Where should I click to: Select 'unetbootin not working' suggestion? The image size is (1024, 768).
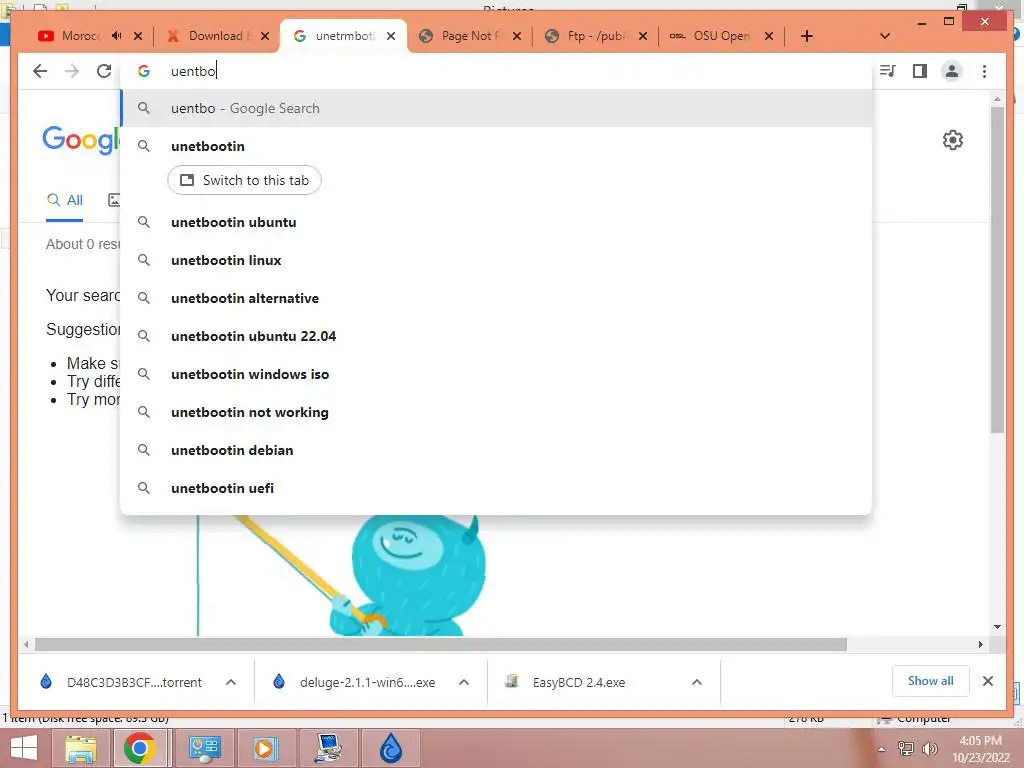[x=496, y=412]
